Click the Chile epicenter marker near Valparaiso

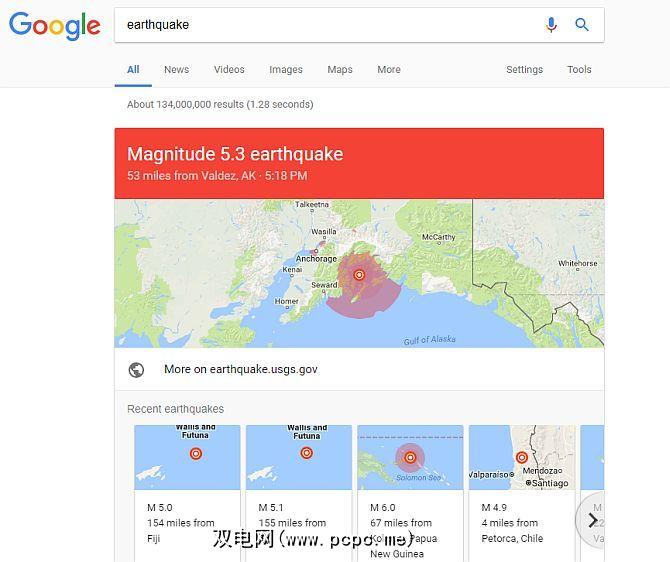[521, 458]
